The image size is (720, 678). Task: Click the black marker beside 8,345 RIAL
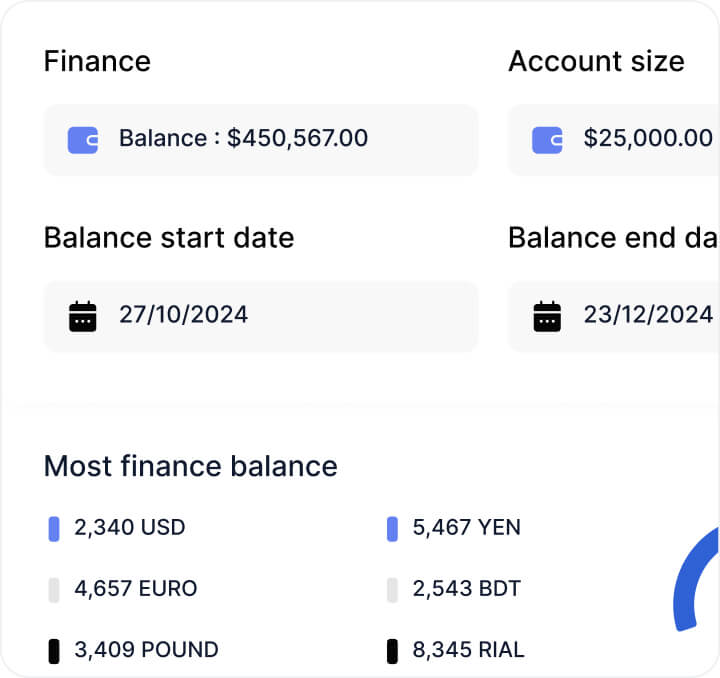pos(392,651)
